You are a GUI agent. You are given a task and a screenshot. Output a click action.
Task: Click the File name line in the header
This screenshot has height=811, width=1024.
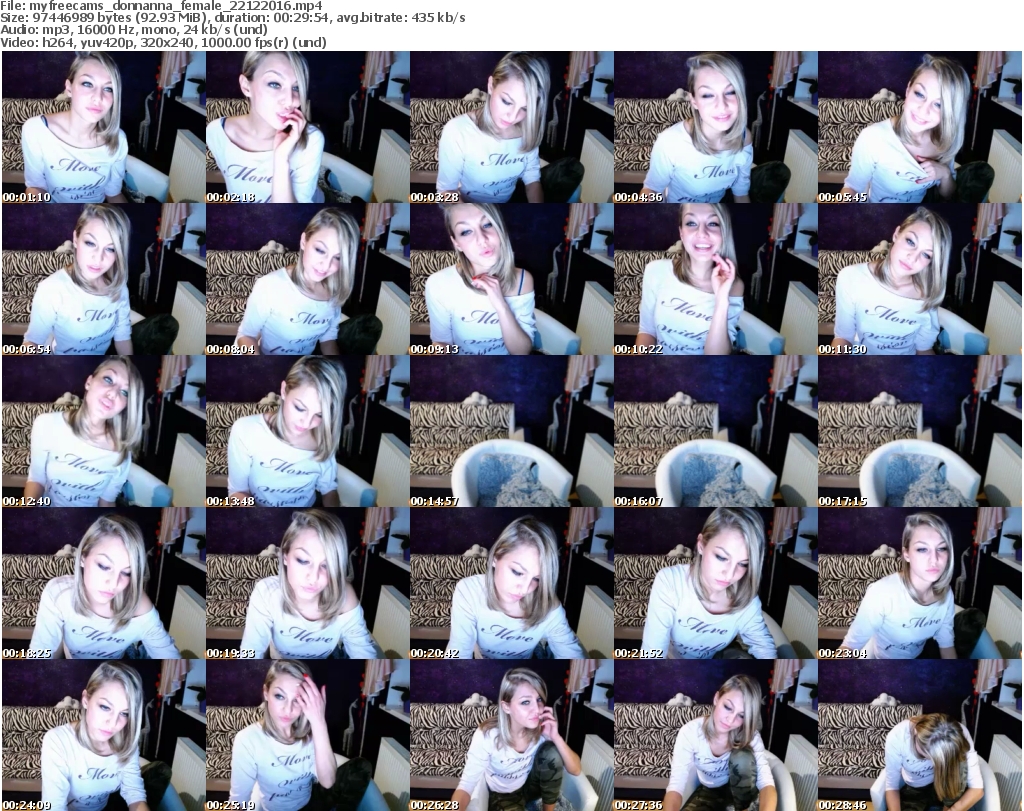[161, 6]
